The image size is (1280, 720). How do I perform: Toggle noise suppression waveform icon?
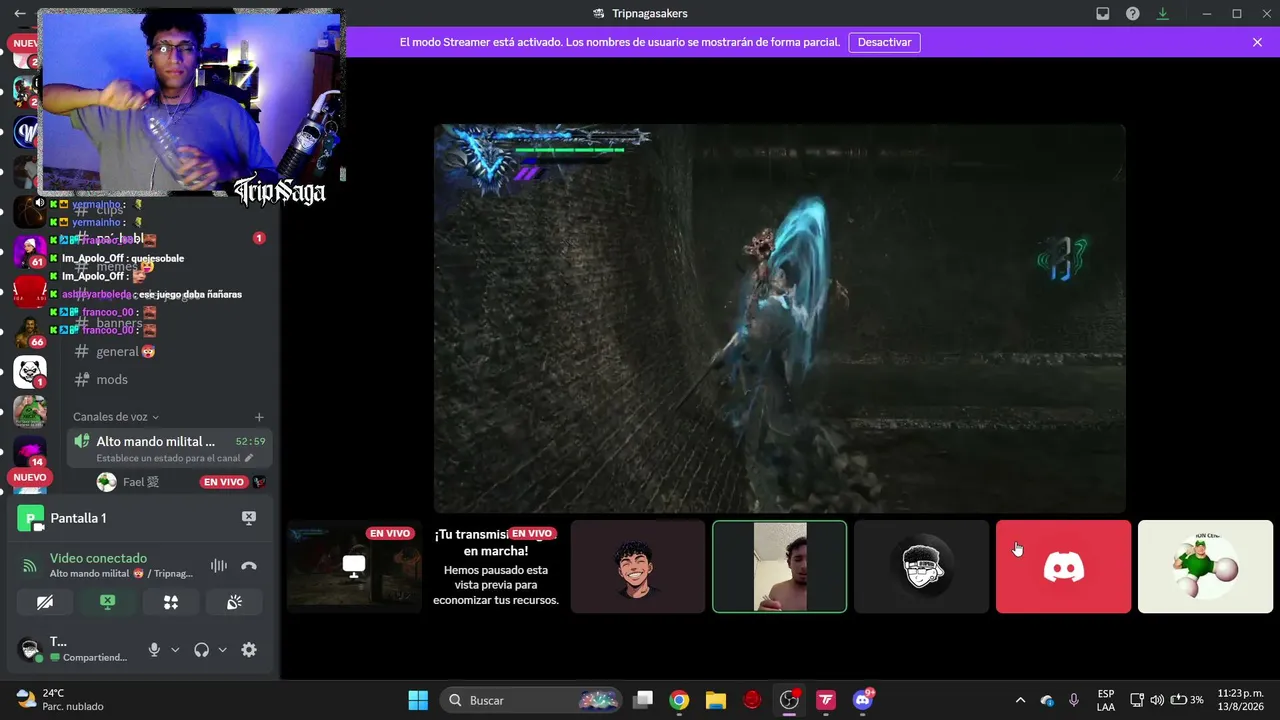coord(219,566)
